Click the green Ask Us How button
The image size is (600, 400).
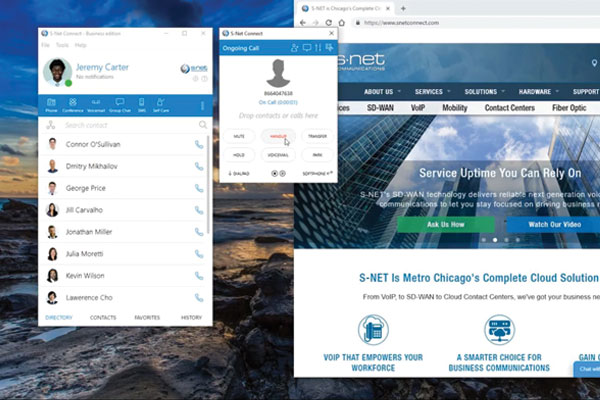pyautogui.click(x=446, y=224)
